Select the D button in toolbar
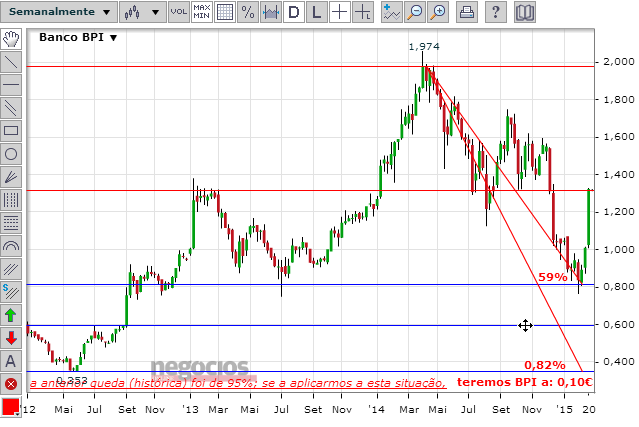This screenshot has width=639, height=427. (x=294, y=12)
